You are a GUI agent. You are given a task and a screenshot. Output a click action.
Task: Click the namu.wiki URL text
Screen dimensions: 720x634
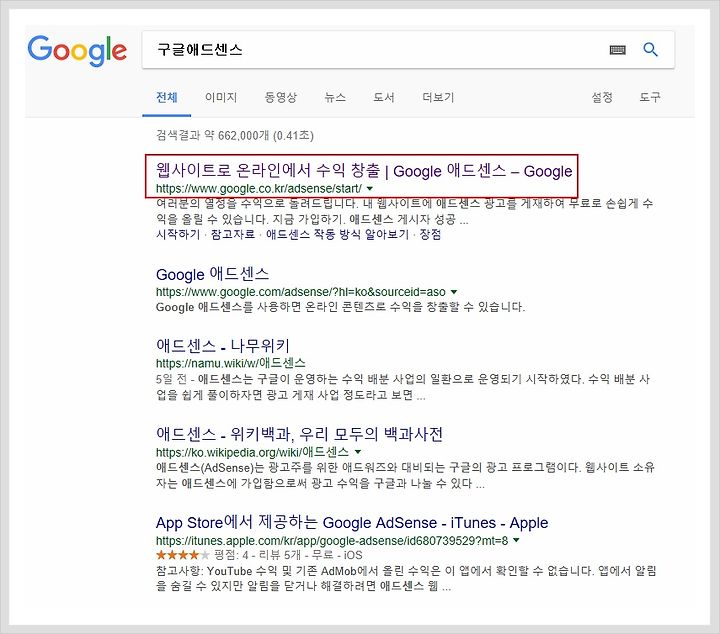tap(231, 363)
